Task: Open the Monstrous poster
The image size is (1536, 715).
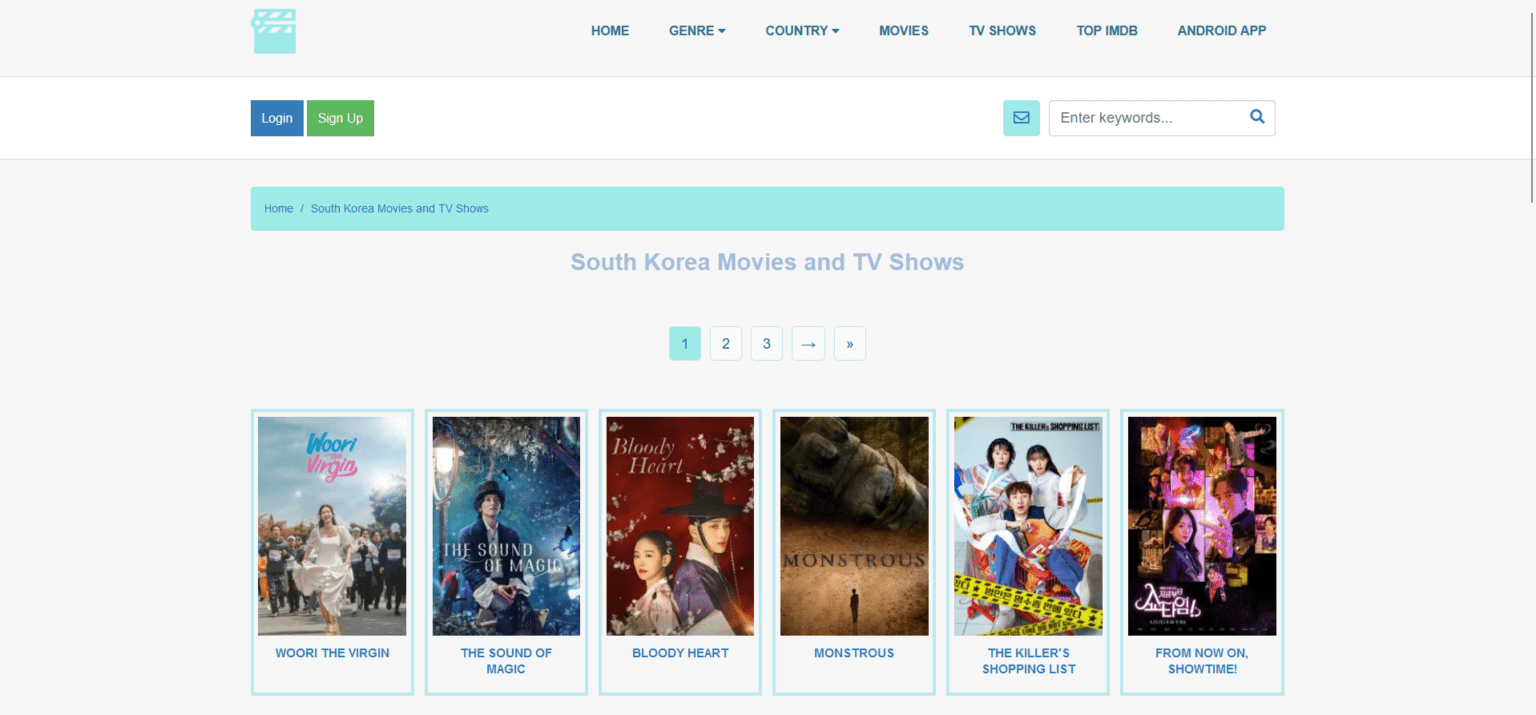Action: coord(854,526)
